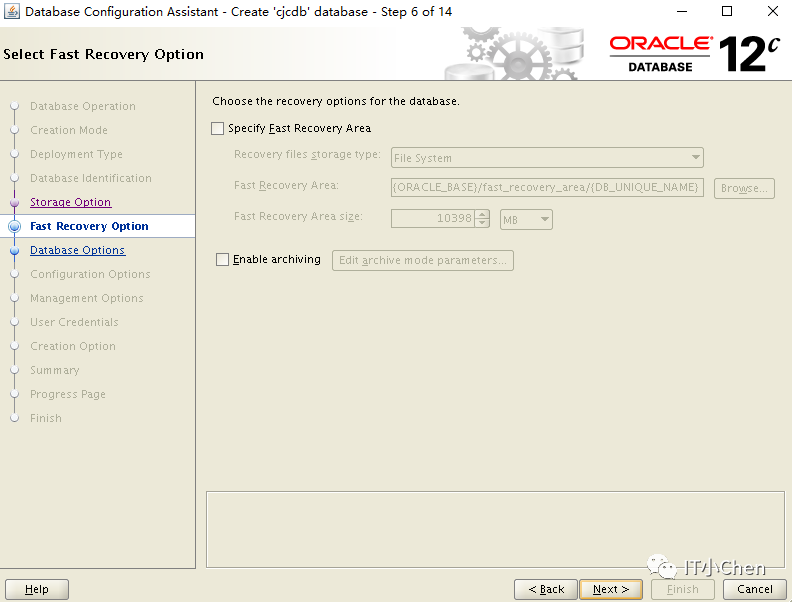Click User Credentials step label

pyautogui.click(x=74, y=322)
